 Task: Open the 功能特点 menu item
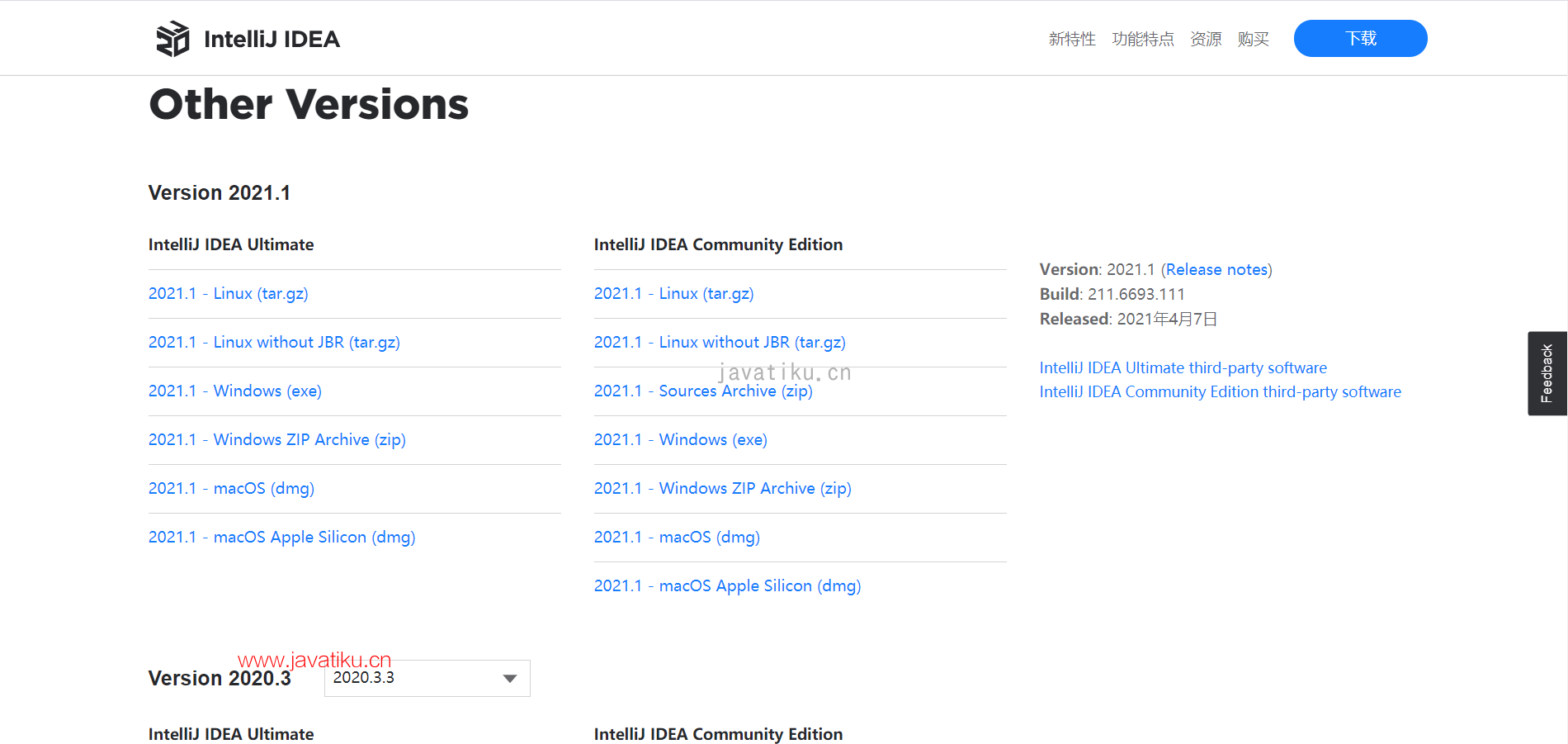point(1143,39)
